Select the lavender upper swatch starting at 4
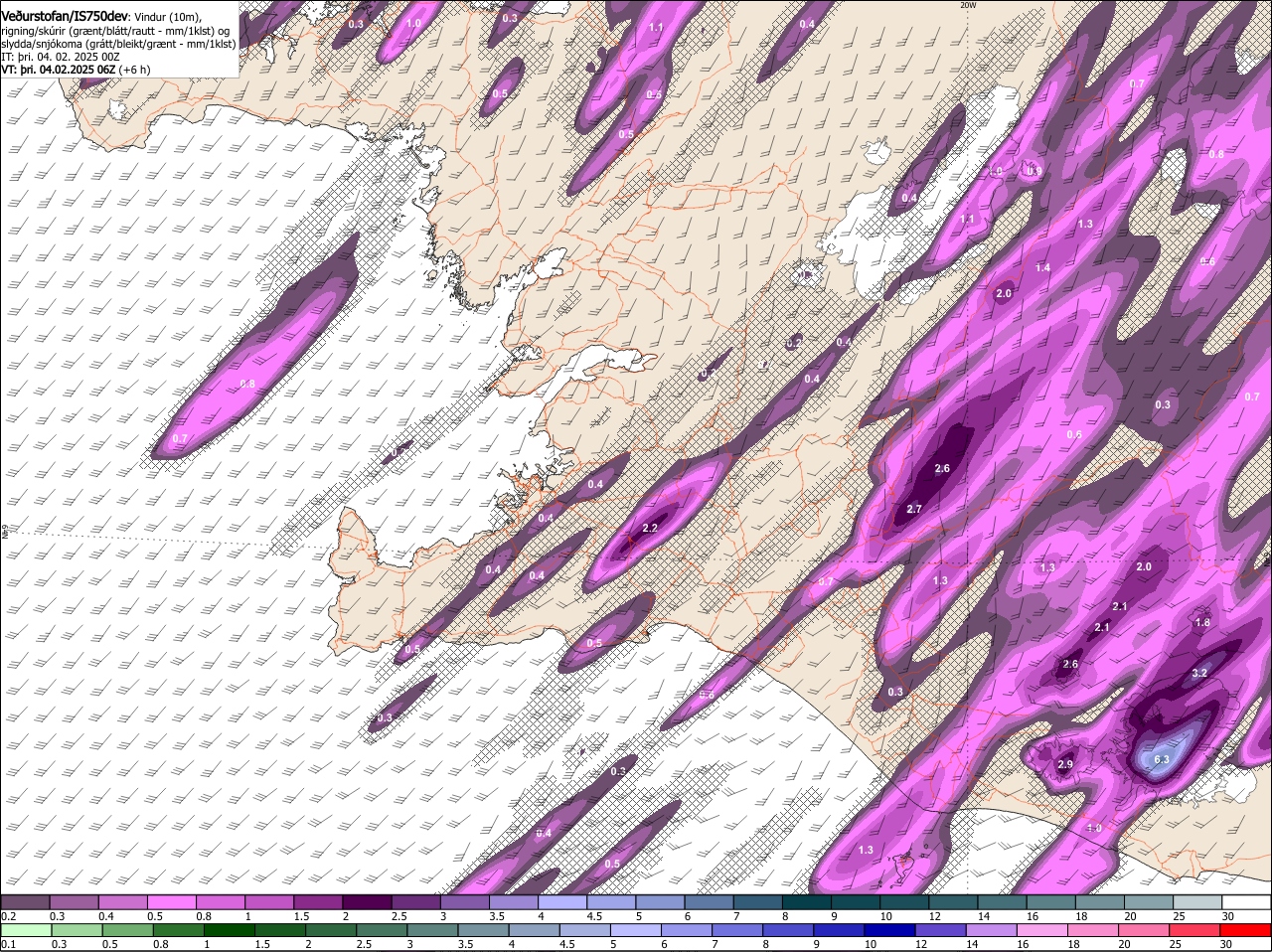1272x952 pixels. coord(562,901)
